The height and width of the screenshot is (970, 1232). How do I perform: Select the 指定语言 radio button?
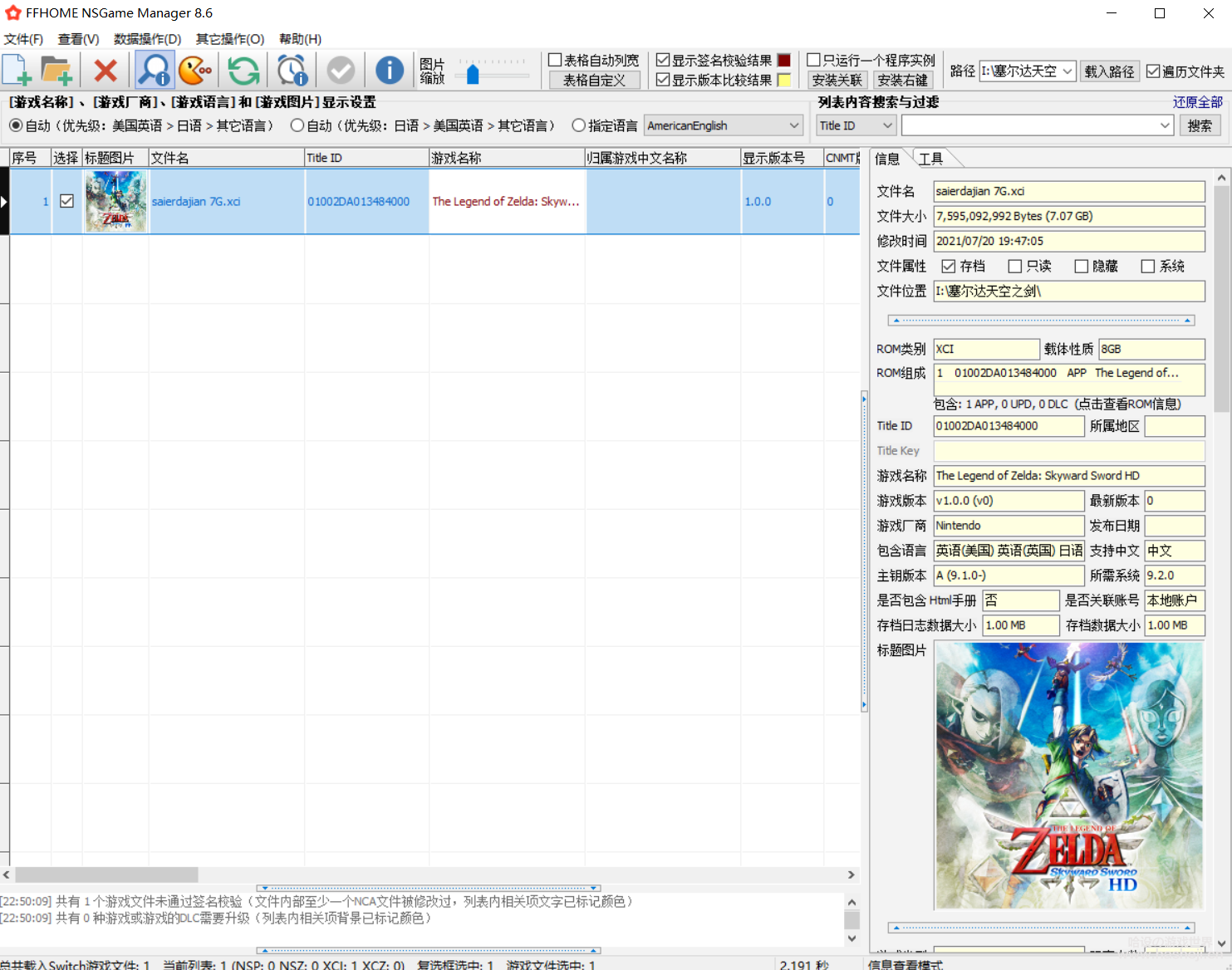(x=578, y=125)
